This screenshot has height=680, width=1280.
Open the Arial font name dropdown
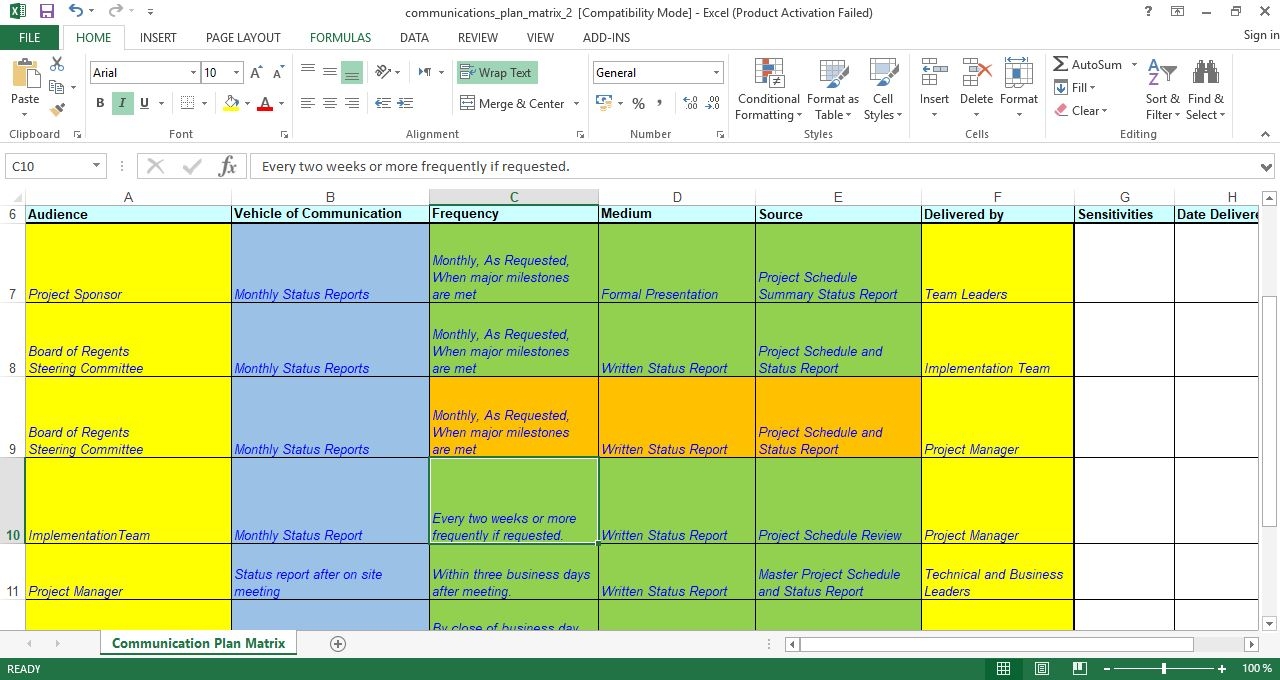[193, 73]
